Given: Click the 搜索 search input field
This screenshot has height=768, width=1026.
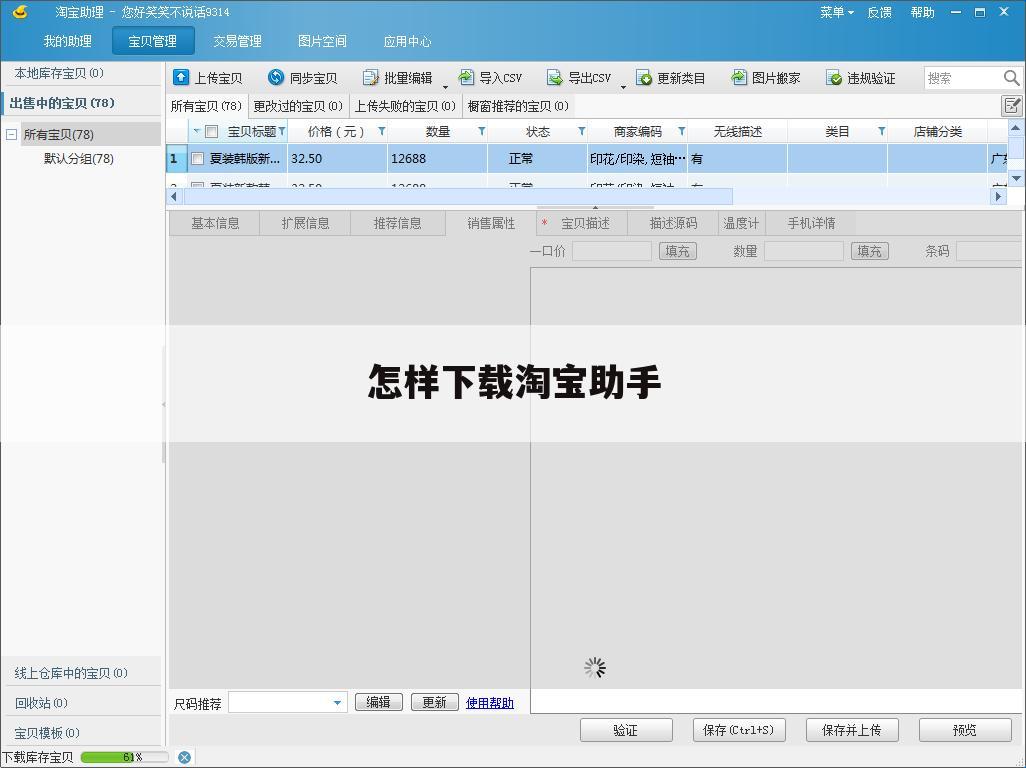Looking at the screenshot, I should point(963,78).
